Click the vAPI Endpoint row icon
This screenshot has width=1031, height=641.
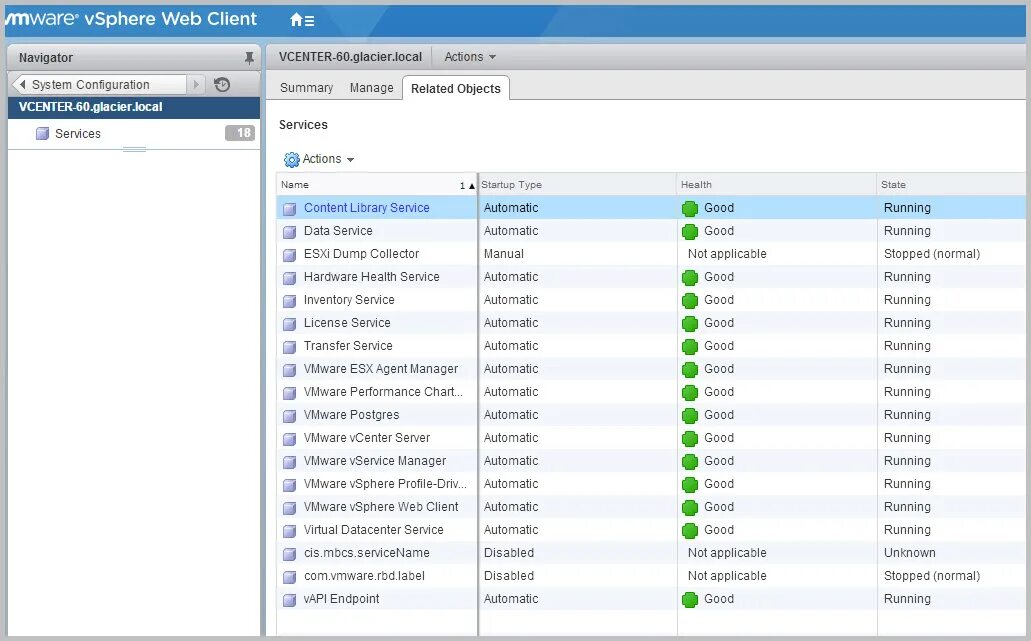pyautogui.click(x=289, y=600)
